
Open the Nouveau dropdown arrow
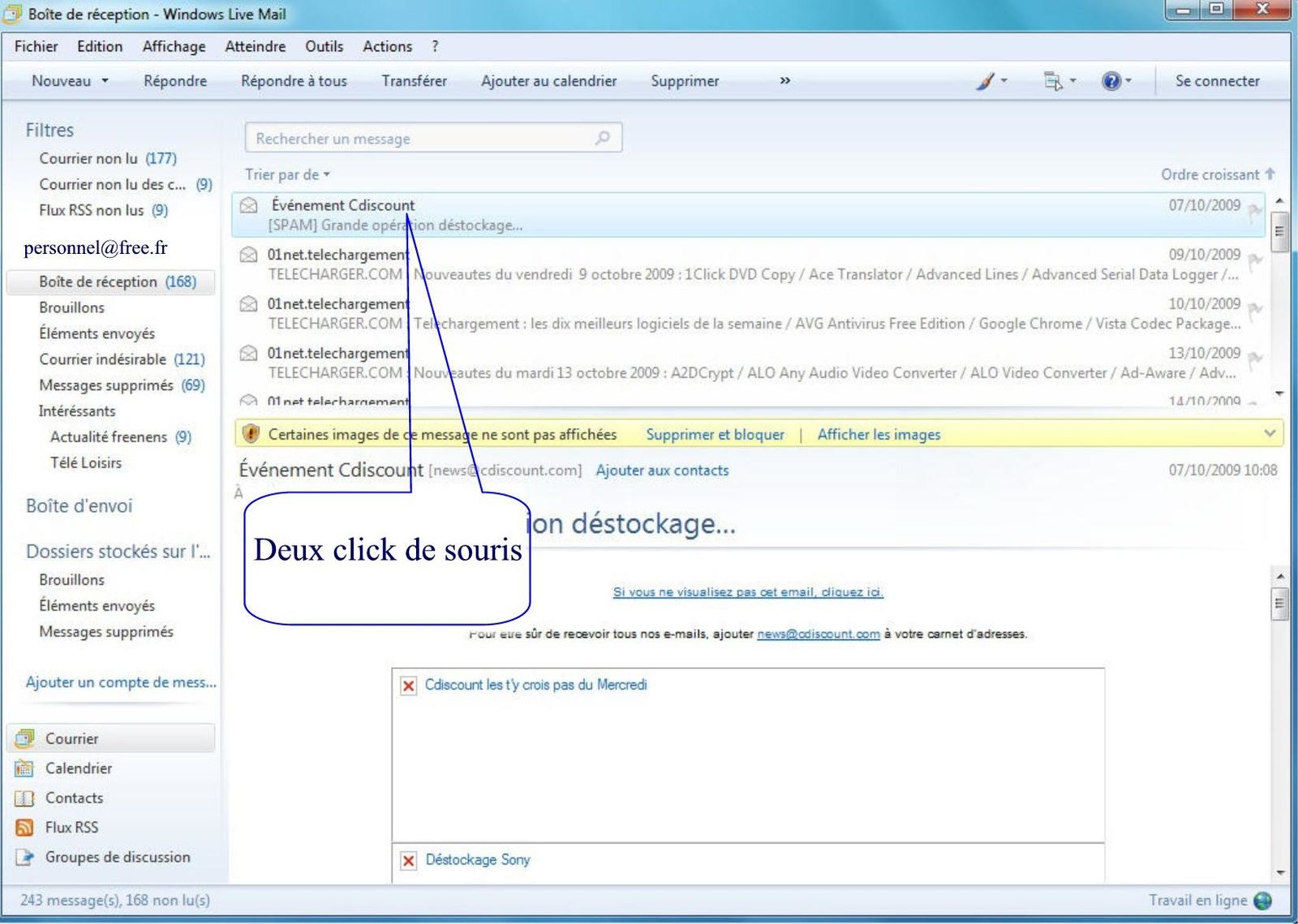[105, 81]
